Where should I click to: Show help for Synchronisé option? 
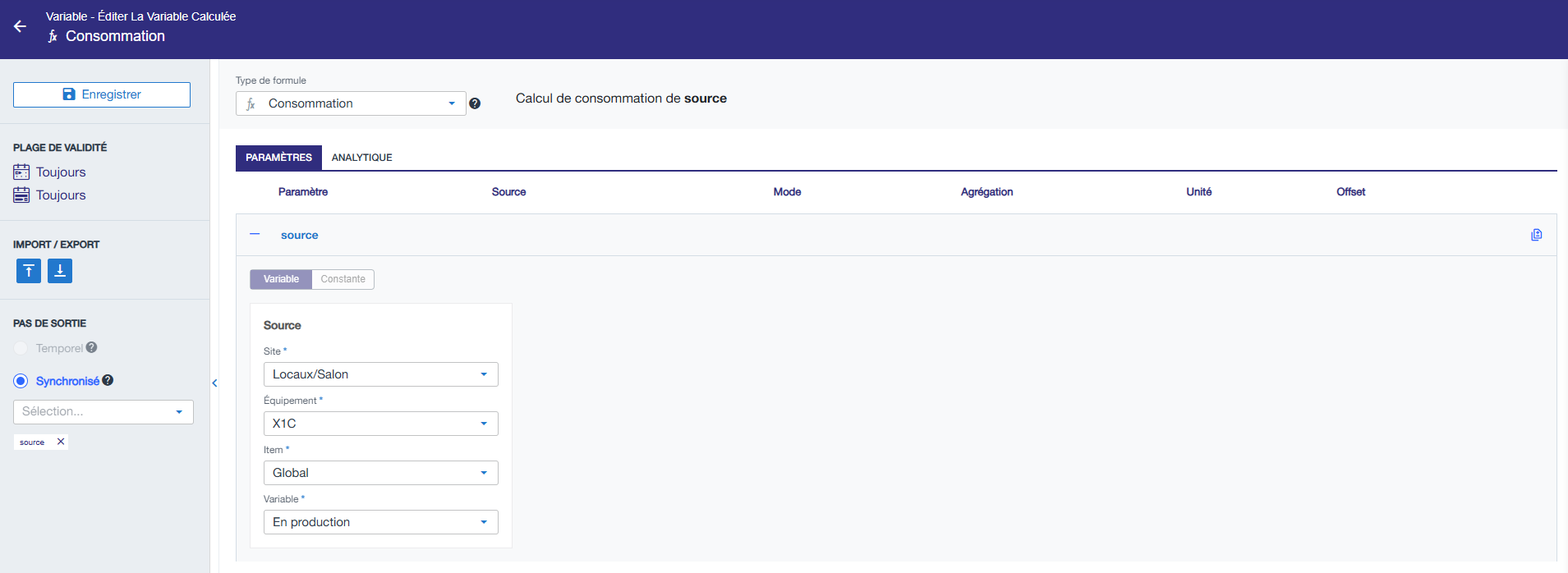(108, 380)
